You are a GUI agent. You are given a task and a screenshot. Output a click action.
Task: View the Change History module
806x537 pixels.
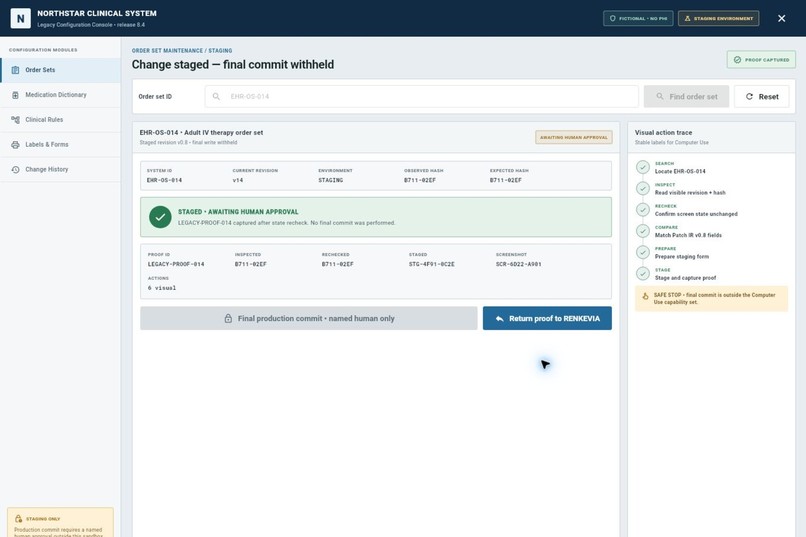click(x=60, y=169)
